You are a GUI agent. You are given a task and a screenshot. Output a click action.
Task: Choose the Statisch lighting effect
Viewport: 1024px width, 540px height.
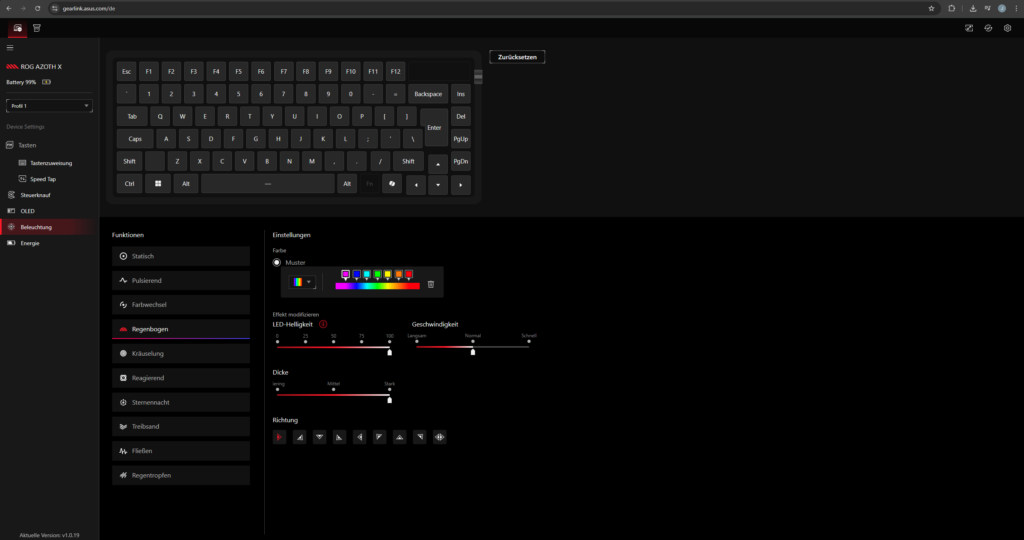click(181, 256)
